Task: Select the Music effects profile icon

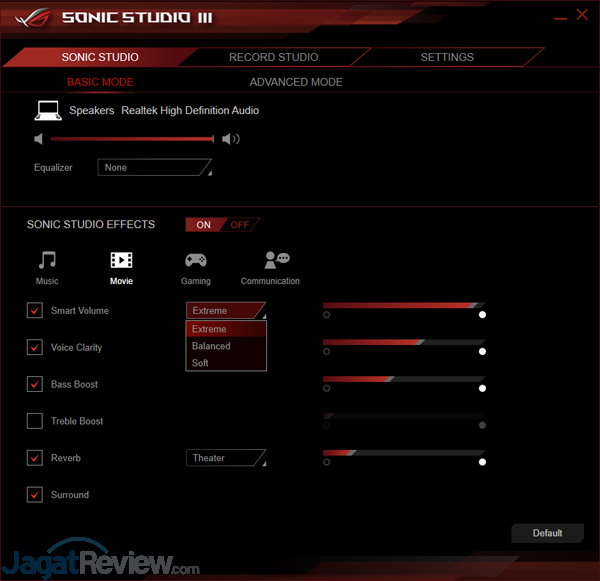Action: click(x=47, y=260)
